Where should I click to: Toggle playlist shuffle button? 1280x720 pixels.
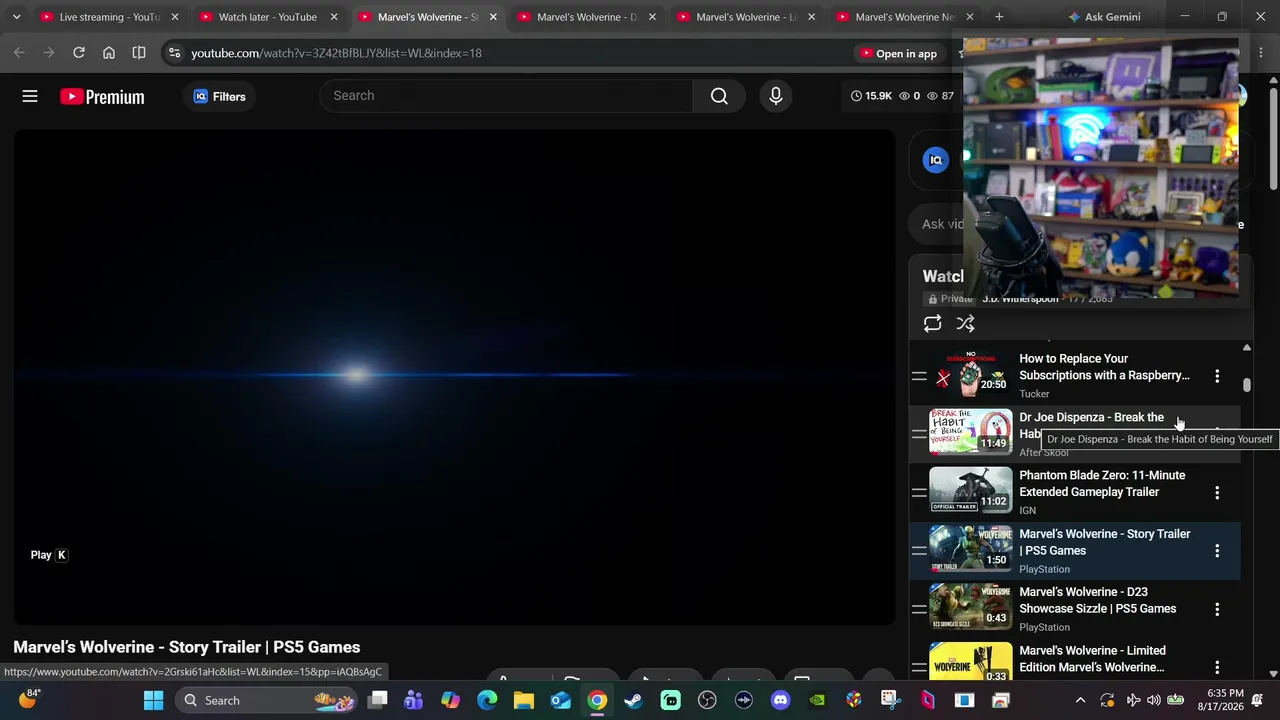965,324
